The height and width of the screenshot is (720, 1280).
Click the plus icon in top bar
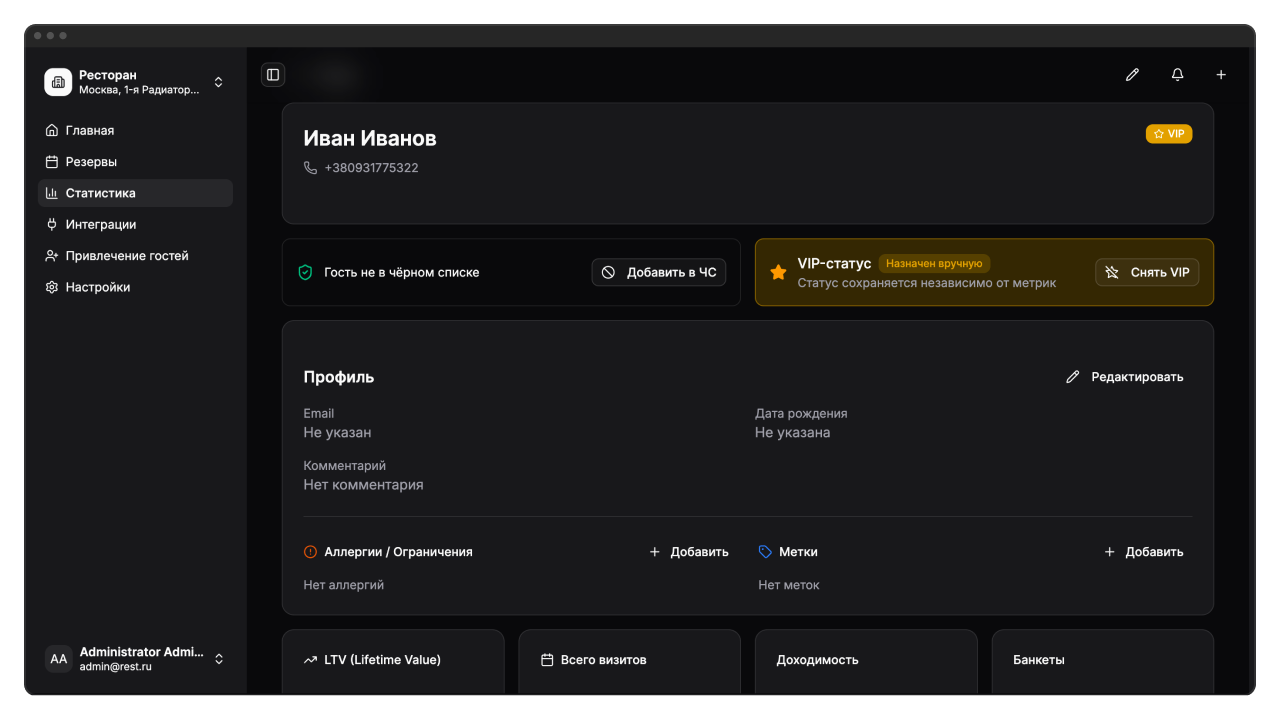pos(1221,75)
